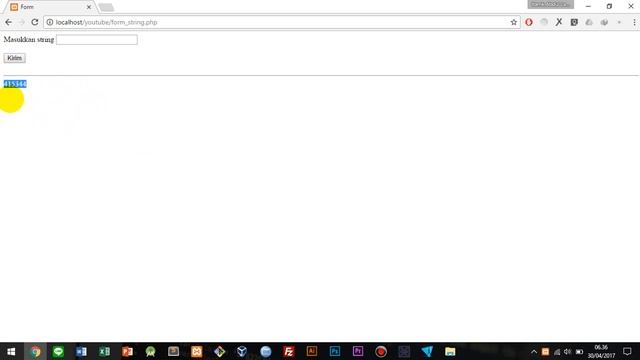Bookmark this page with the star
The height and width of the screenshot is (360, 640).
(x=513, y=22)
